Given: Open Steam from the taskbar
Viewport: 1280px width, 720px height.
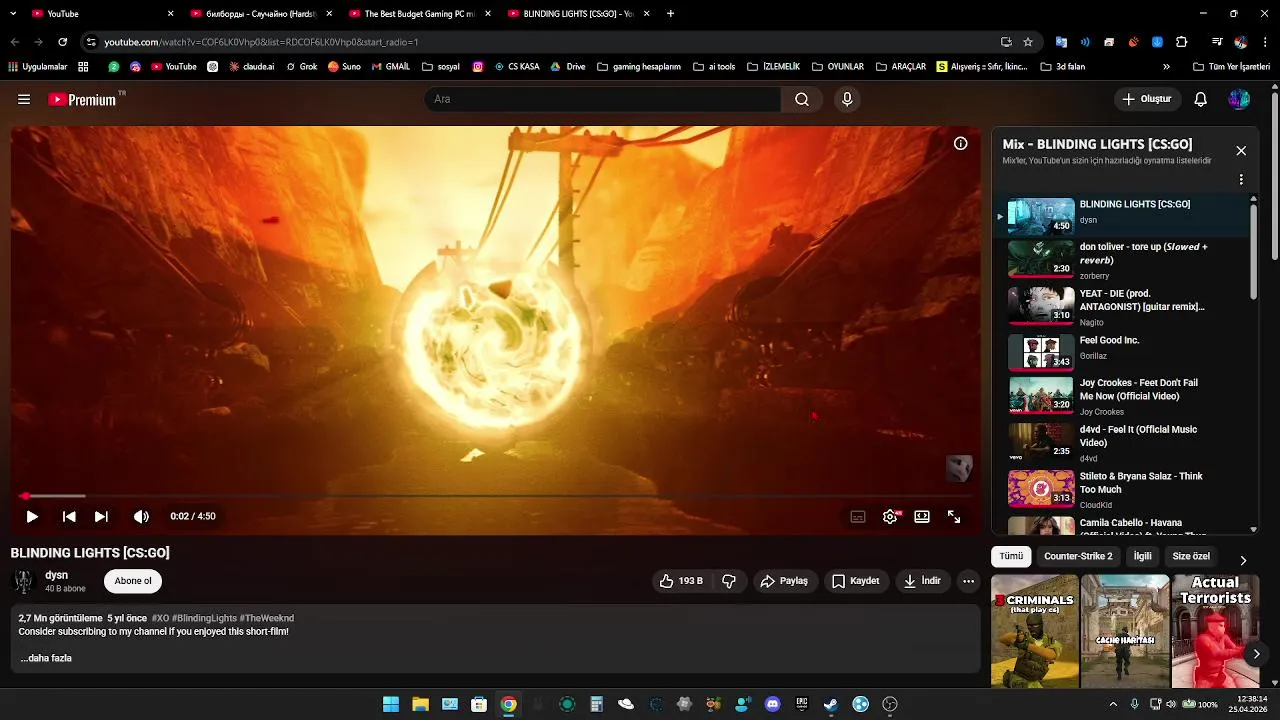Looking at the screenshot, I should click(x=831, y=704).
